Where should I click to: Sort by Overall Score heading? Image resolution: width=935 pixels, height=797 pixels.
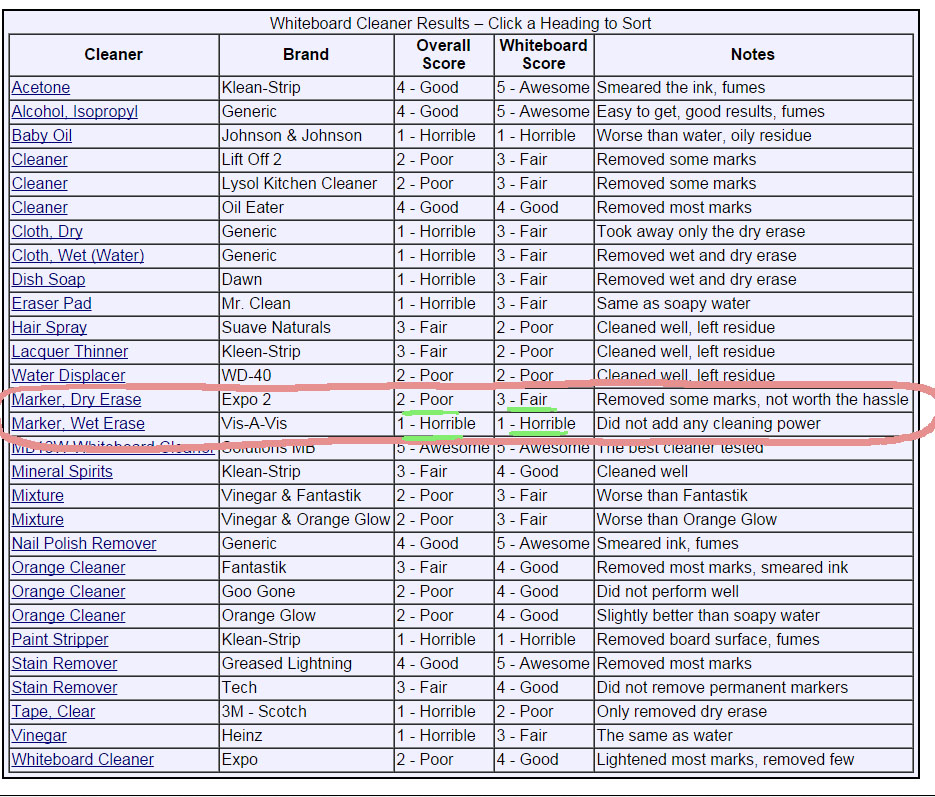[444, 54]
